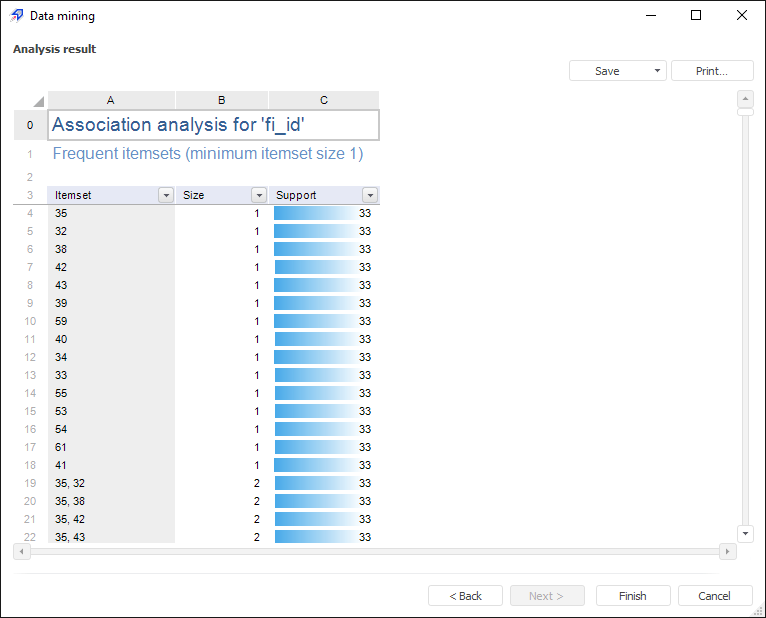Screen dimensions: 766x618
Task: Click the support bar for itemset 59
Action: click(322, 321)
